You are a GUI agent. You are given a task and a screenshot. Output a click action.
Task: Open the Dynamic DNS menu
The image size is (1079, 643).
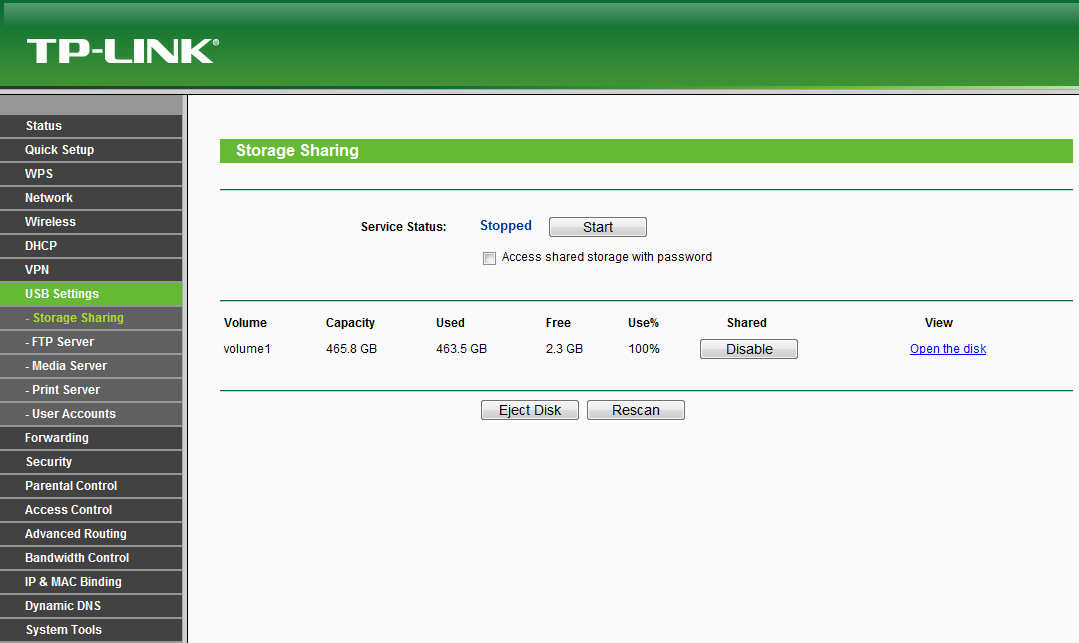pos(91,606)
